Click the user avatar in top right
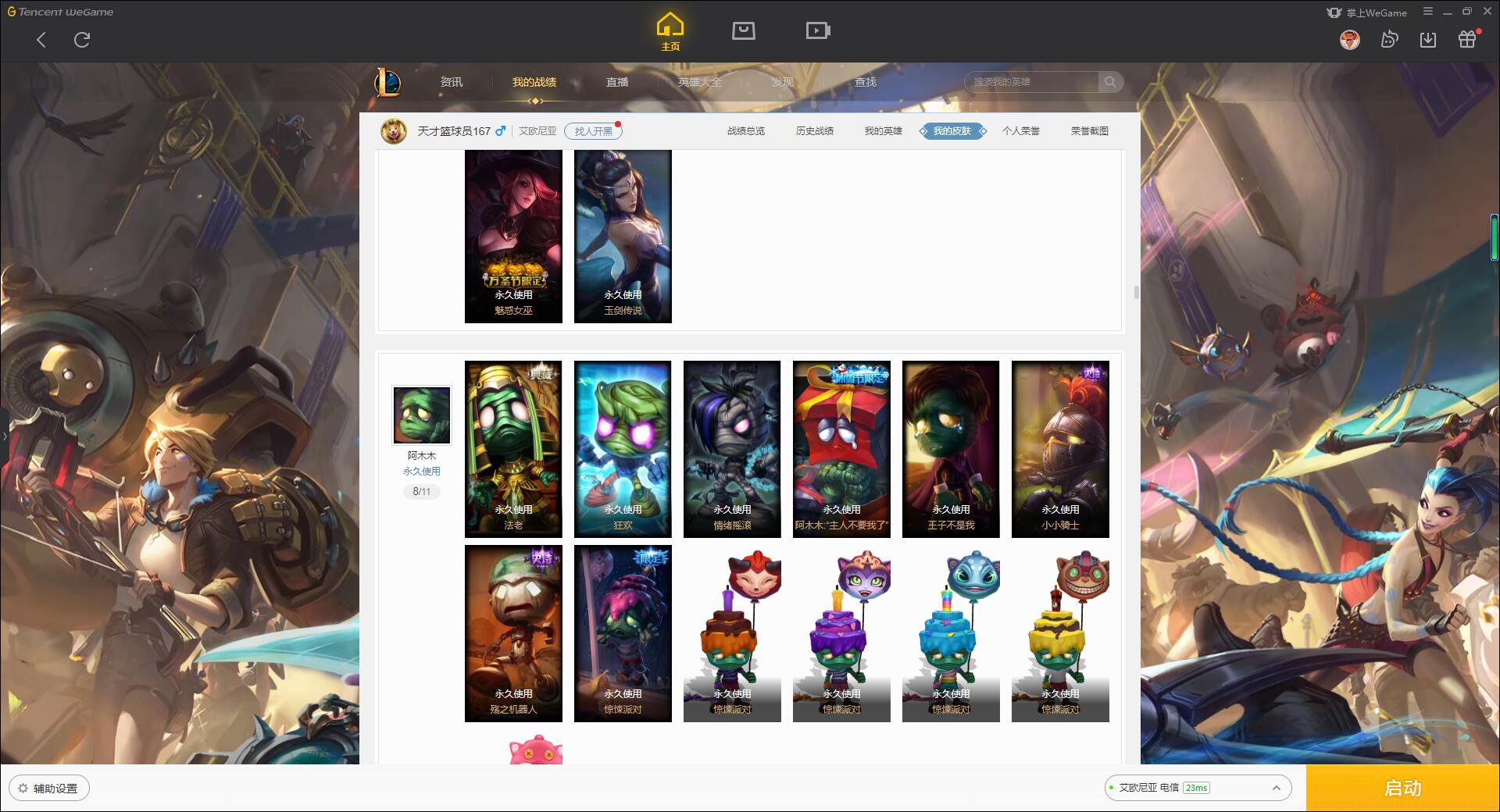This screenshot has width=1500, height=812. coord(1349,40)
